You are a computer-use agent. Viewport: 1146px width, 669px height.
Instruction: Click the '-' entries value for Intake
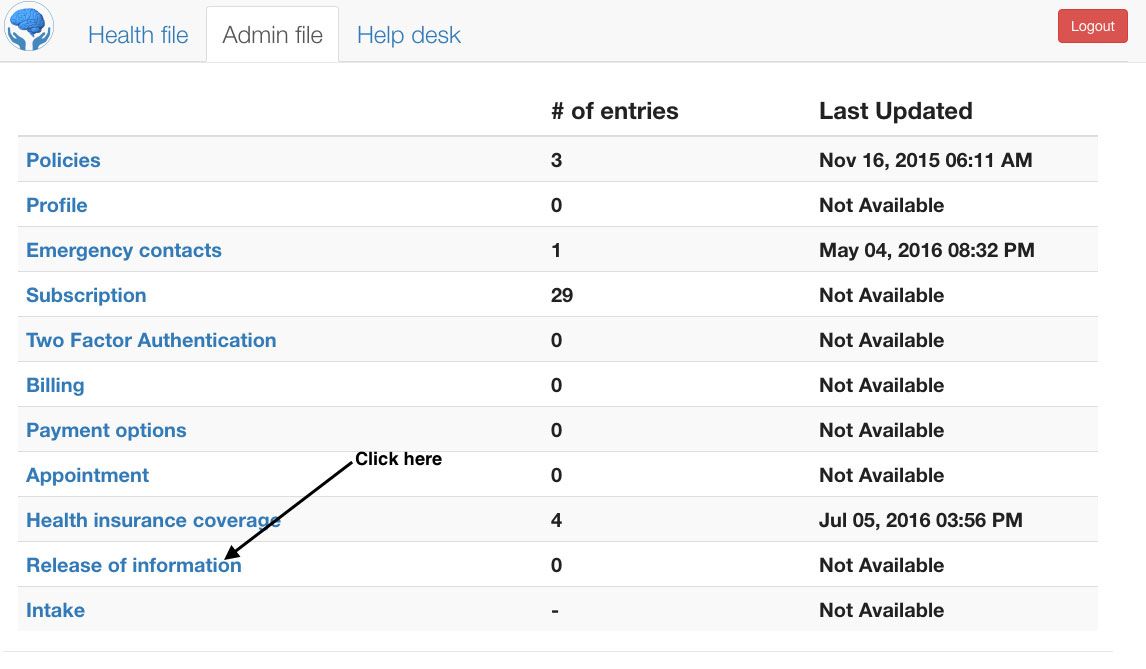[x=555, y=611]
